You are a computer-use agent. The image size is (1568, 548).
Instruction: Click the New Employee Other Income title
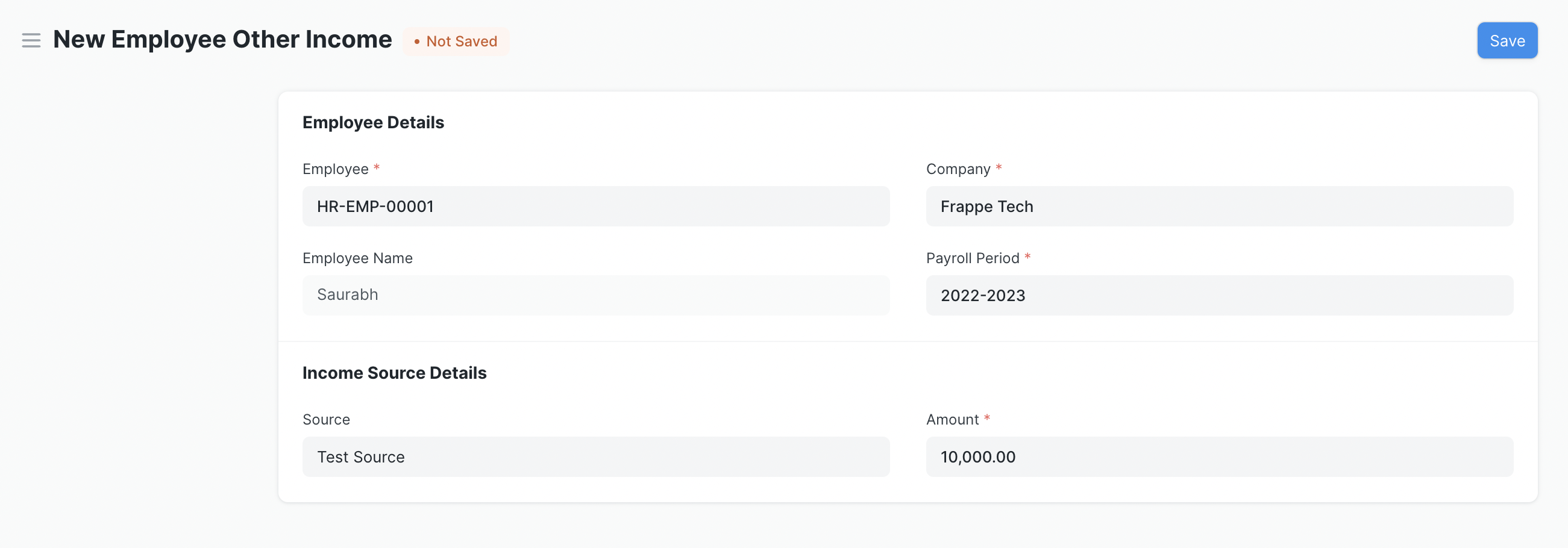coord(222,40)
